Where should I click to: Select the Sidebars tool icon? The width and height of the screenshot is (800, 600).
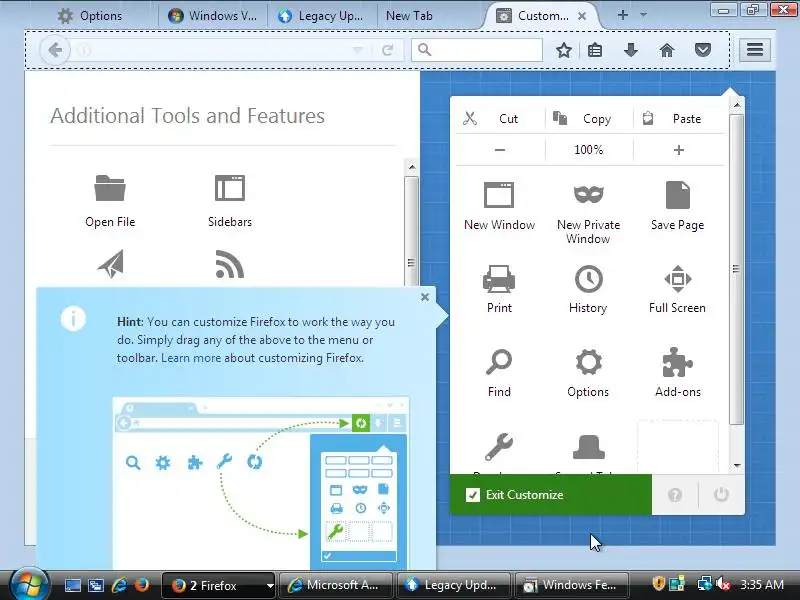(230, 188)
